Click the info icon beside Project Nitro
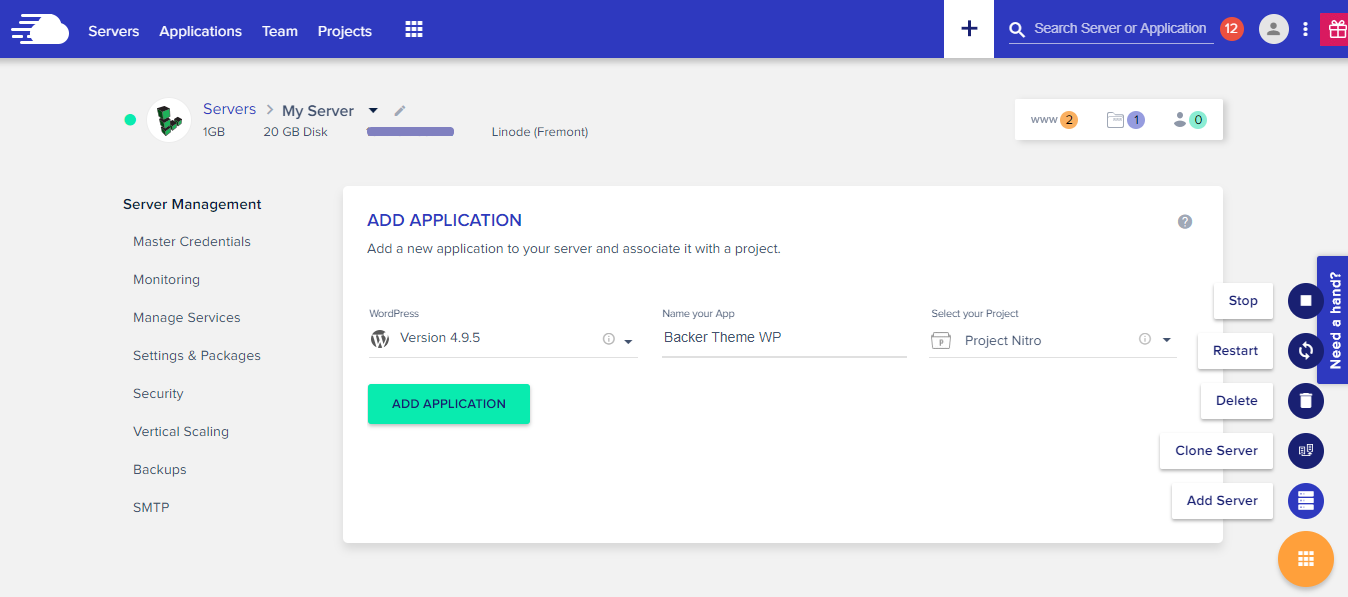This screenshot has width=1348, height=597. pos(1145,339)
